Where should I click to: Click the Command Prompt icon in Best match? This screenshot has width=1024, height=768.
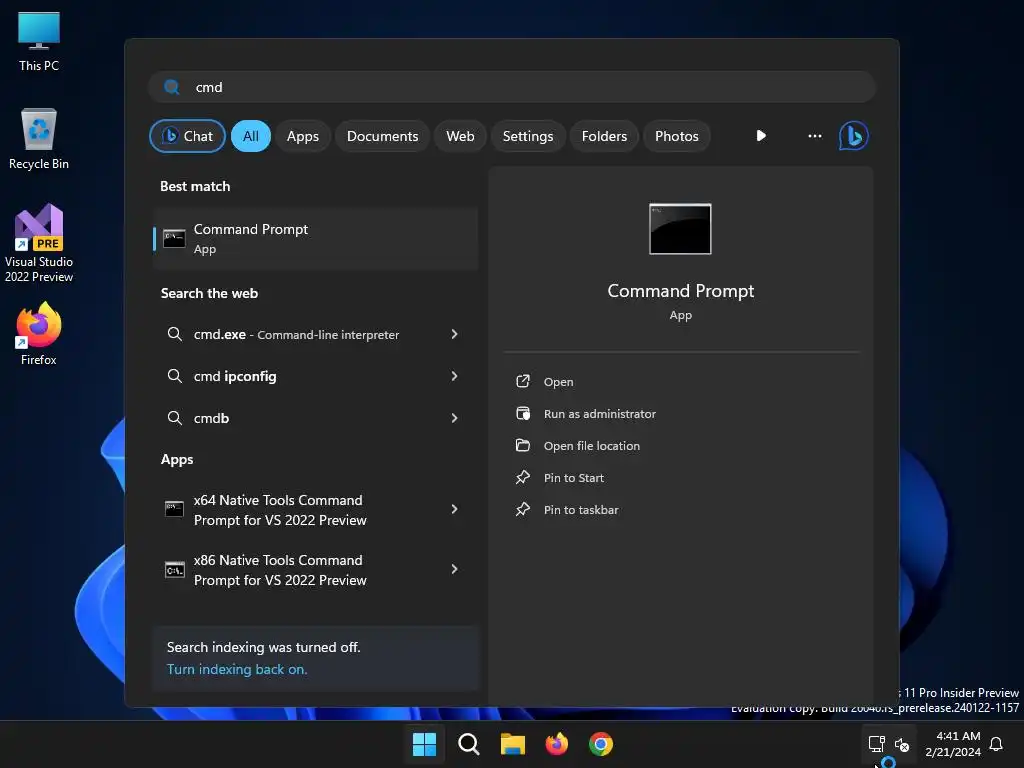click(174, 238)
